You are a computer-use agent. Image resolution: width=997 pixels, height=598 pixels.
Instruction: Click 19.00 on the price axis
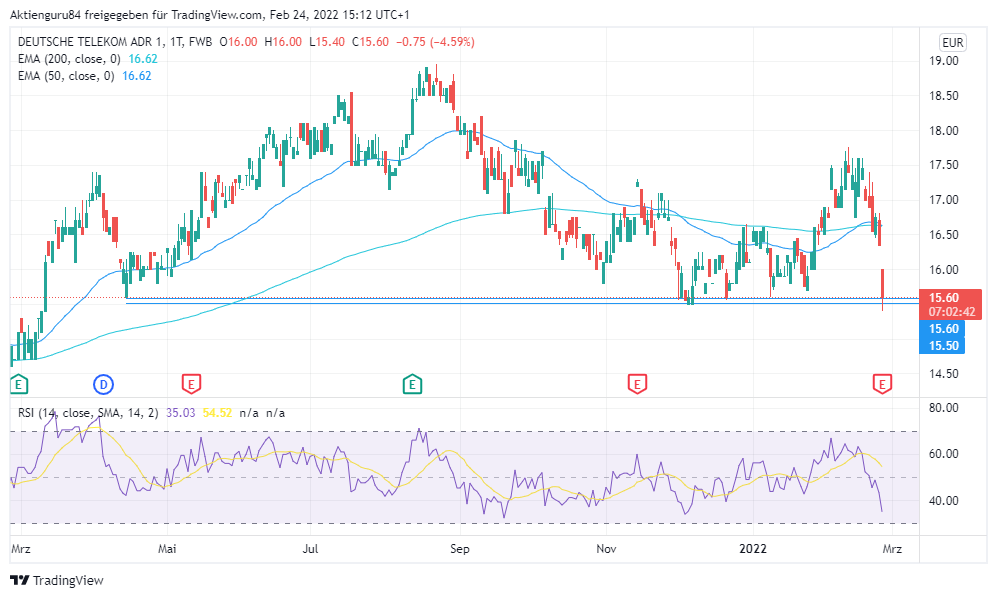pos(944,61)
